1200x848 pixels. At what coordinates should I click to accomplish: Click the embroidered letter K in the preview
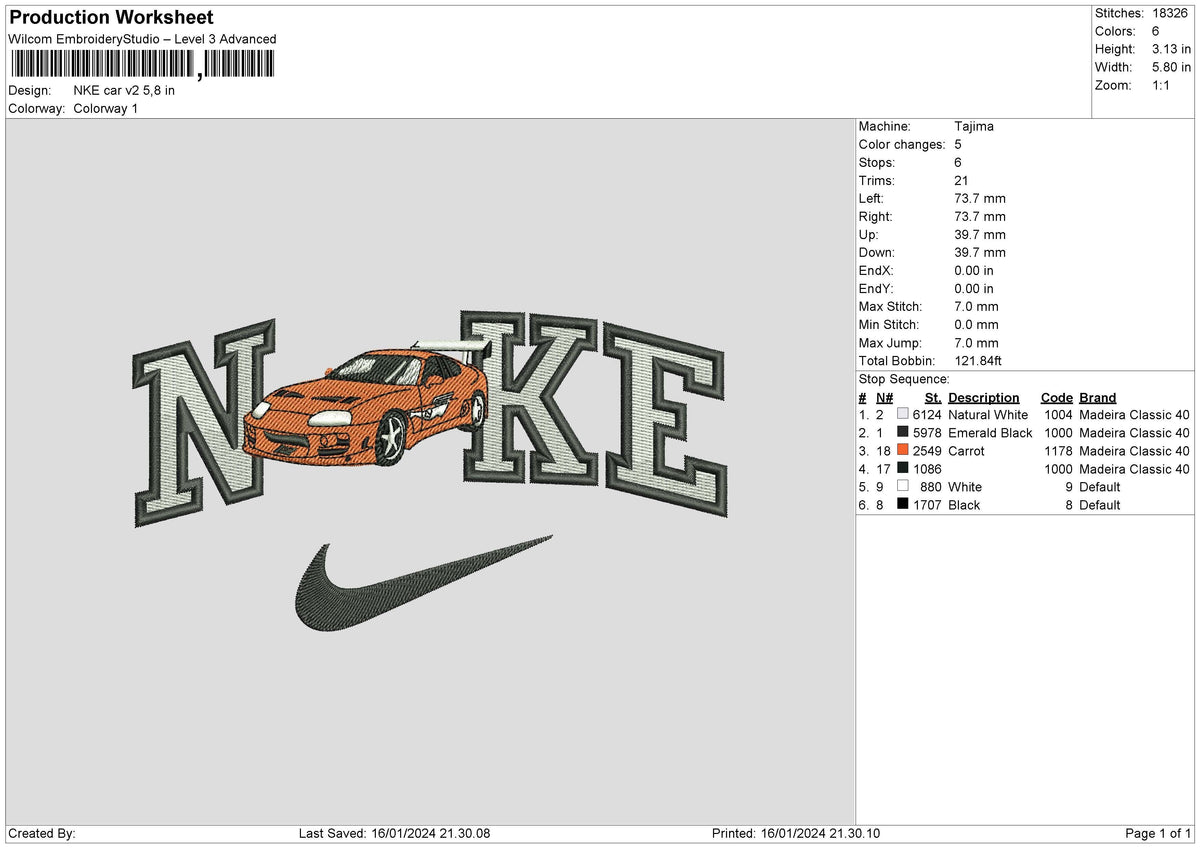(x=529, y=396)
